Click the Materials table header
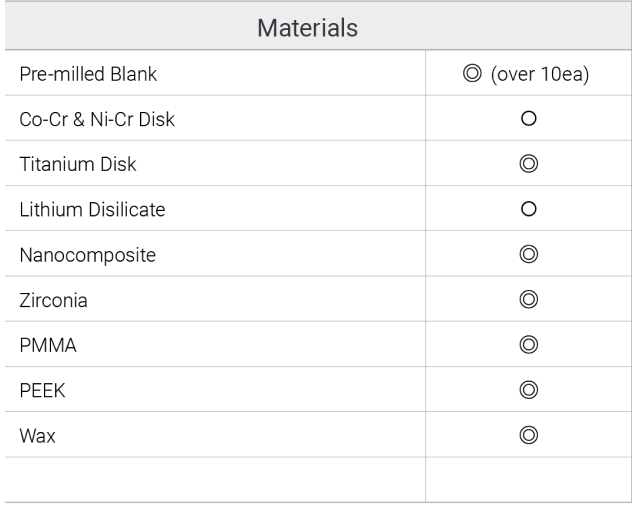The image size is (632, 519). (308, 28)
